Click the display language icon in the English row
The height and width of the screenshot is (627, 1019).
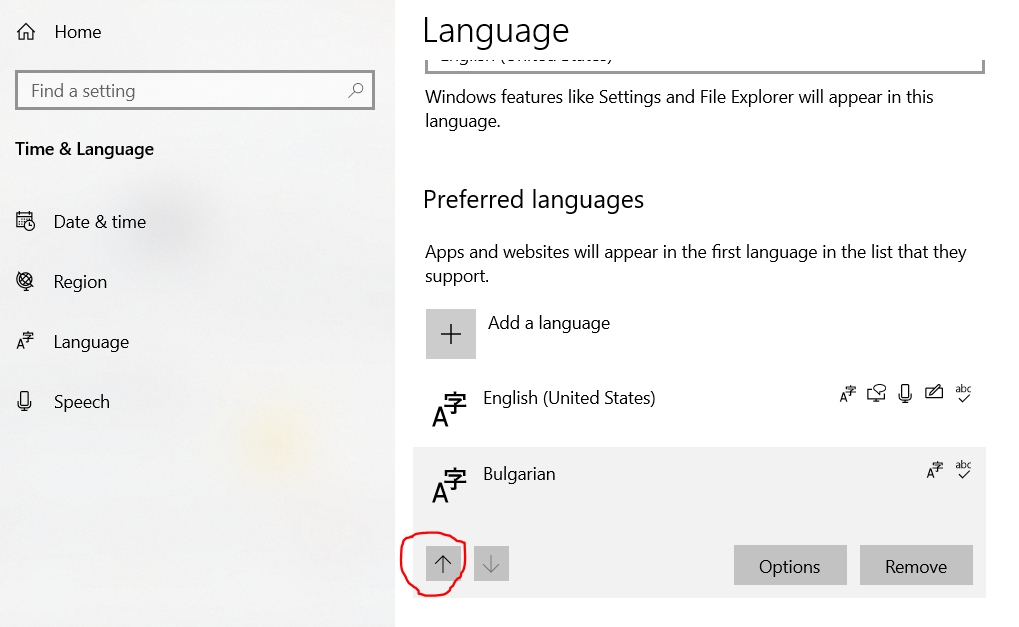coord(847,394)
